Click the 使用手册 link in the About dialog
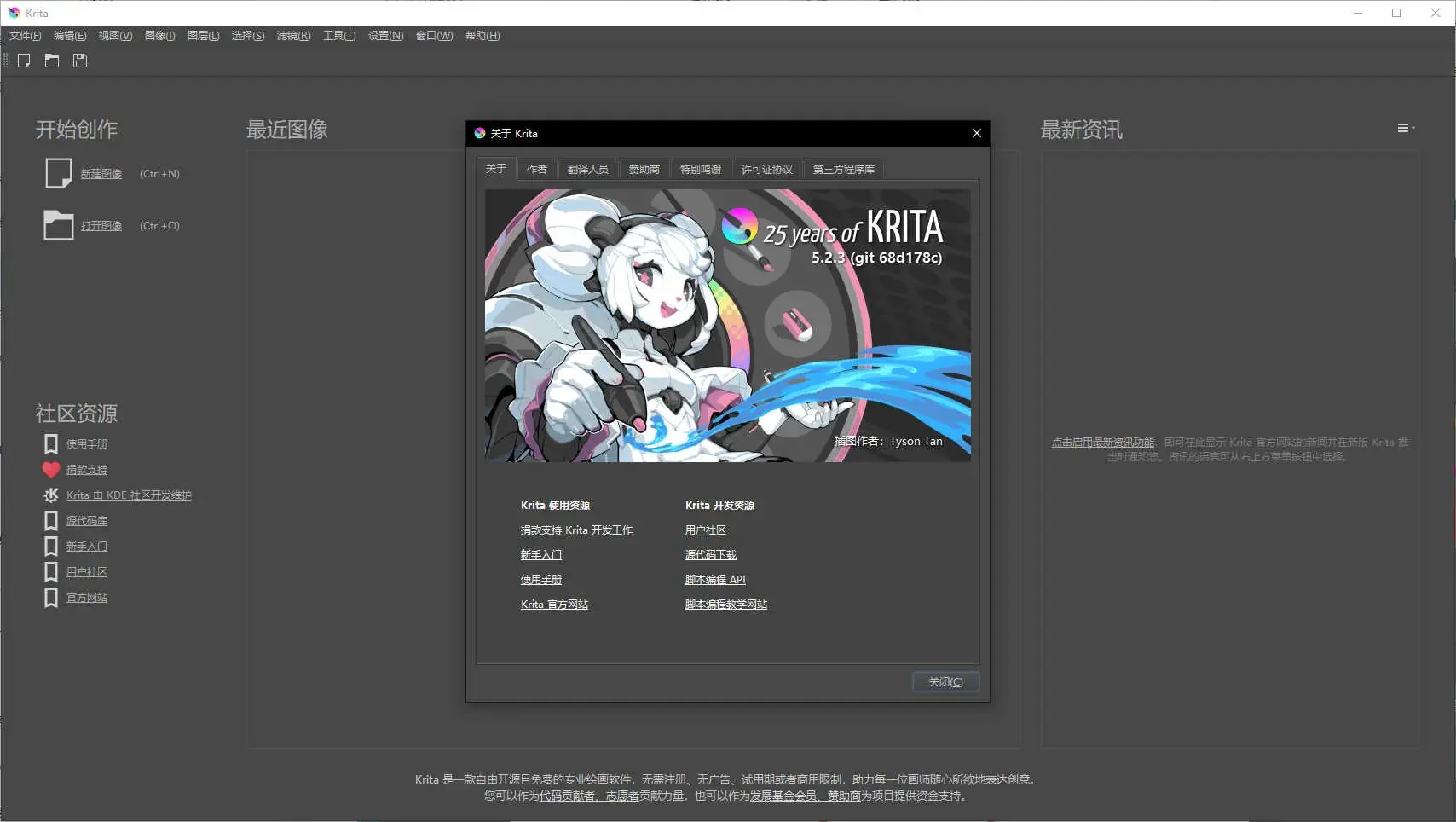This screenshot has height=822, width=1456. (541, 580)
